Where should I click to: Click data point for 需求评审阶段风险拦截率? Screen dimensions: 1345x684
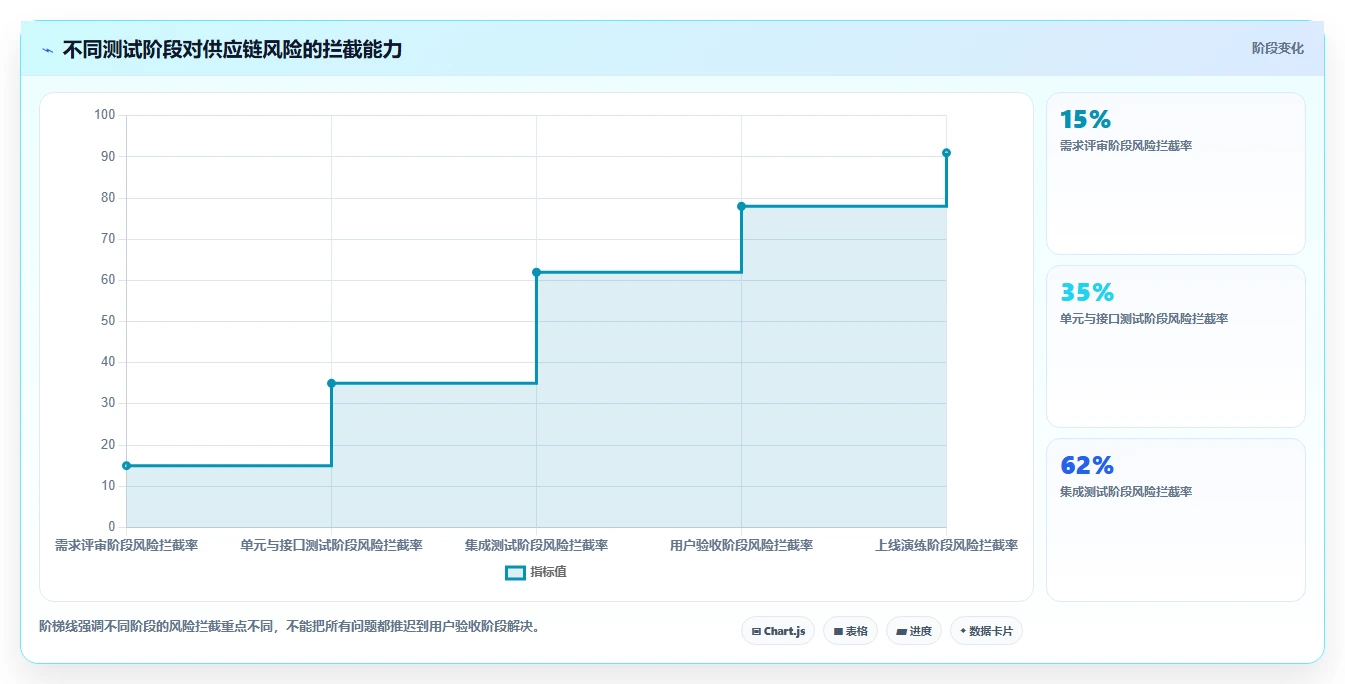126,465
